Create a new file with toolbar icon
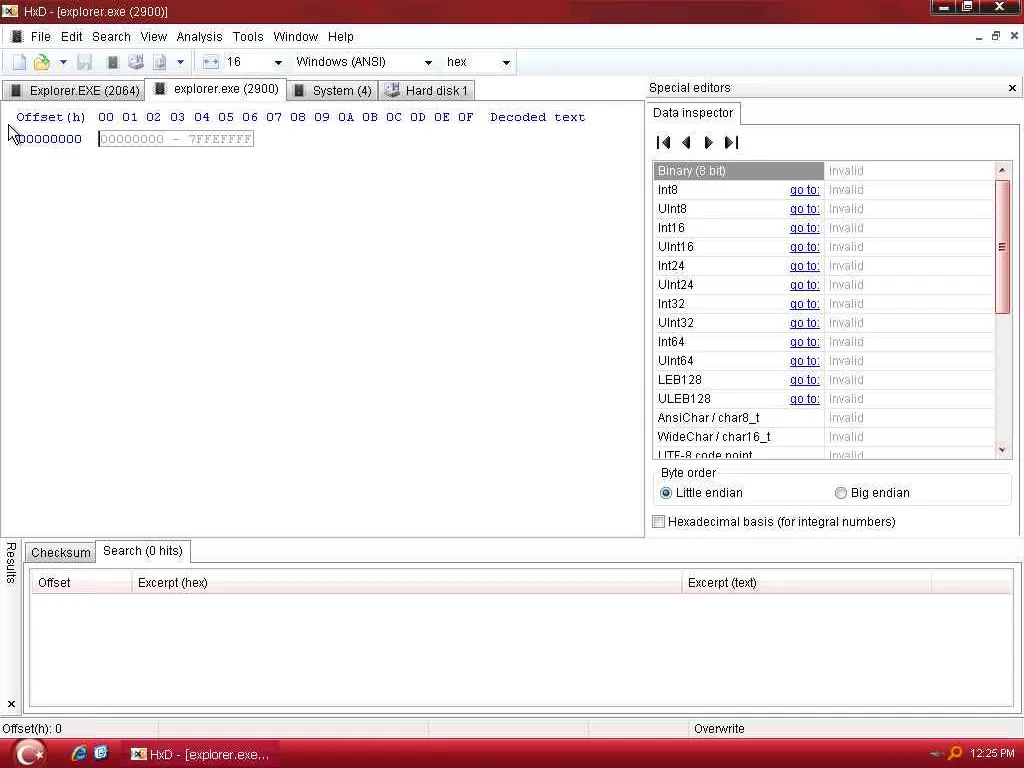Viewport: 1024px width, 768px height. (x=19, y=62)
